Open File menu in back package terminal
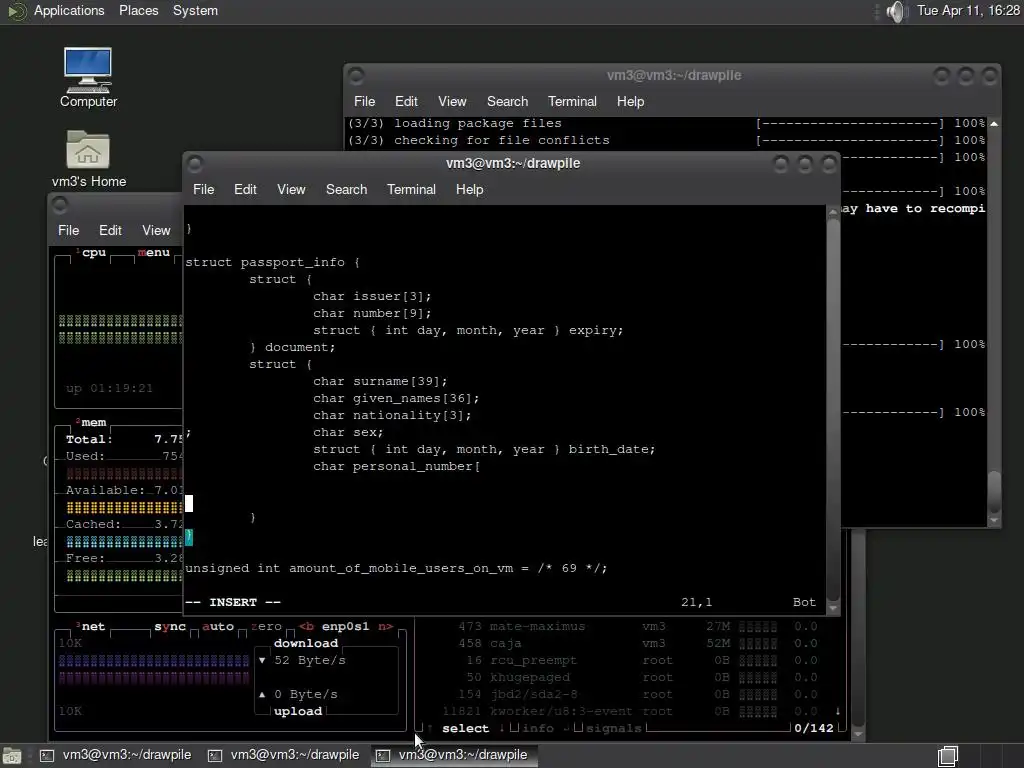 click(x=364, y=101)
